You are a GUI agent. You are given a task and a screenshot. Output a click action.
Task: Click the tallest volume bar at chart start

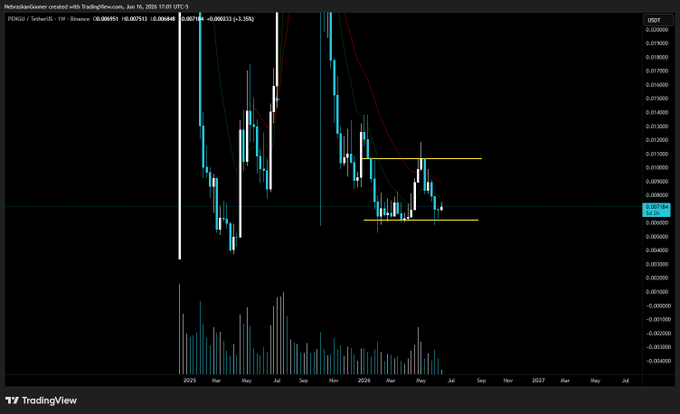[x=180, y=329]
